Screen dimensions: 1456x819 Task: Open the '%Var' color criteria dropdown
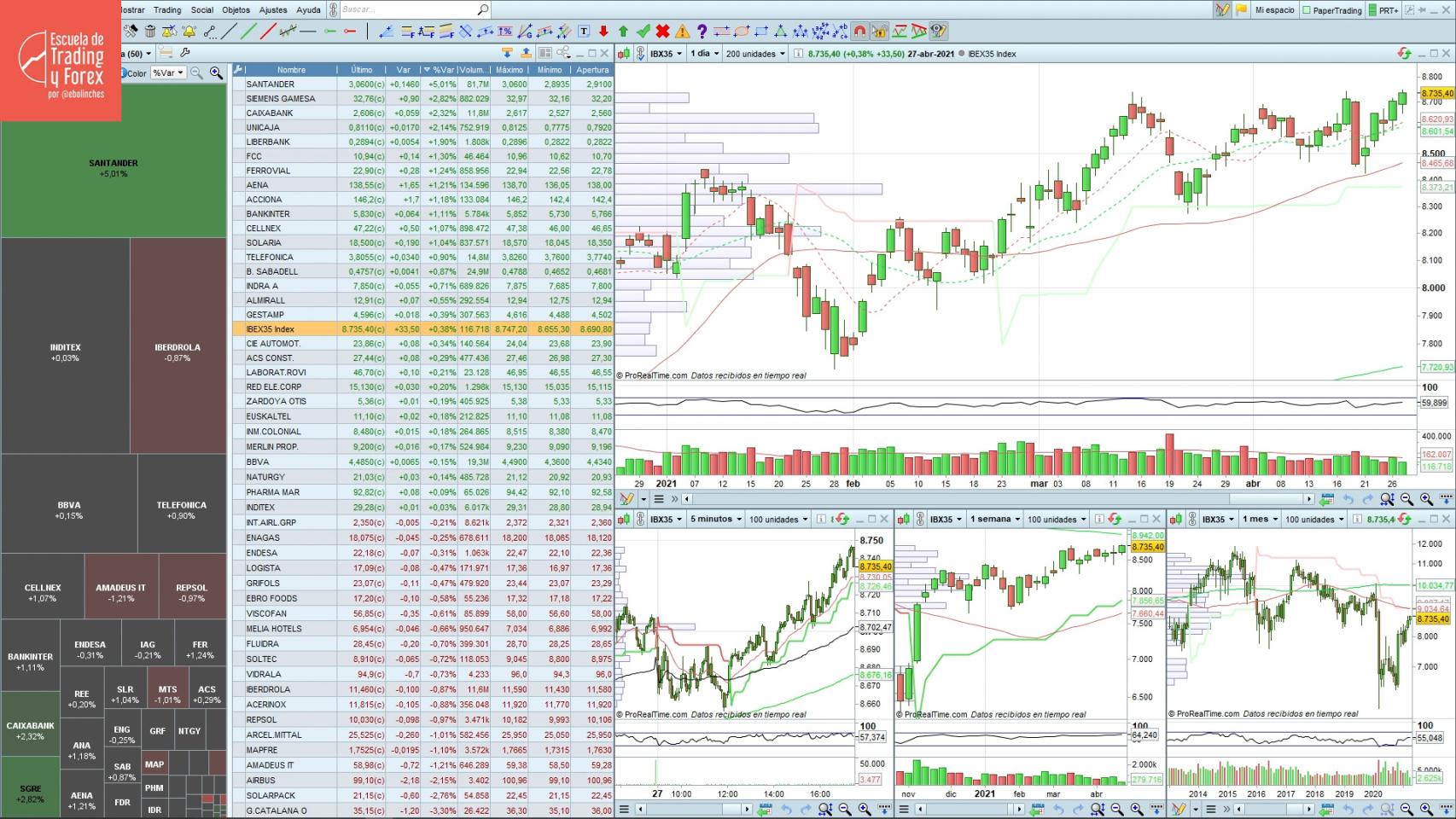tap(168, 73)
